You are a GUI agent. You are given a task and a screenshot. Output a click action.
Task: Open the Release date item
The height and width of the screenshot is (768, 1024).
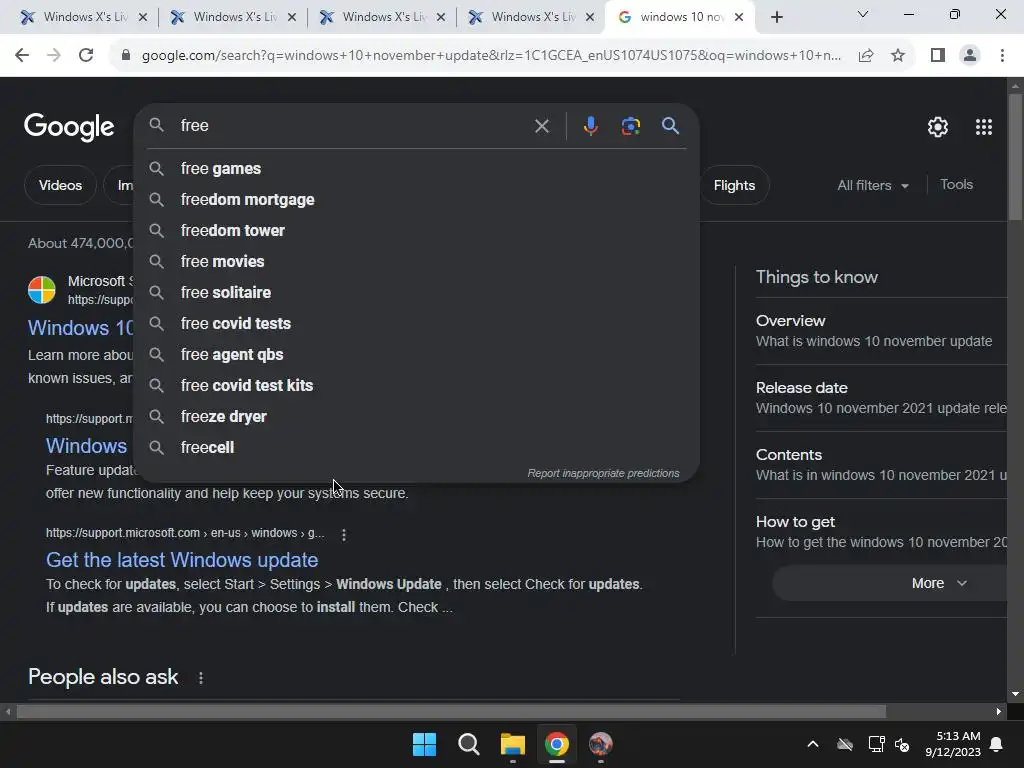coord(881,398)
